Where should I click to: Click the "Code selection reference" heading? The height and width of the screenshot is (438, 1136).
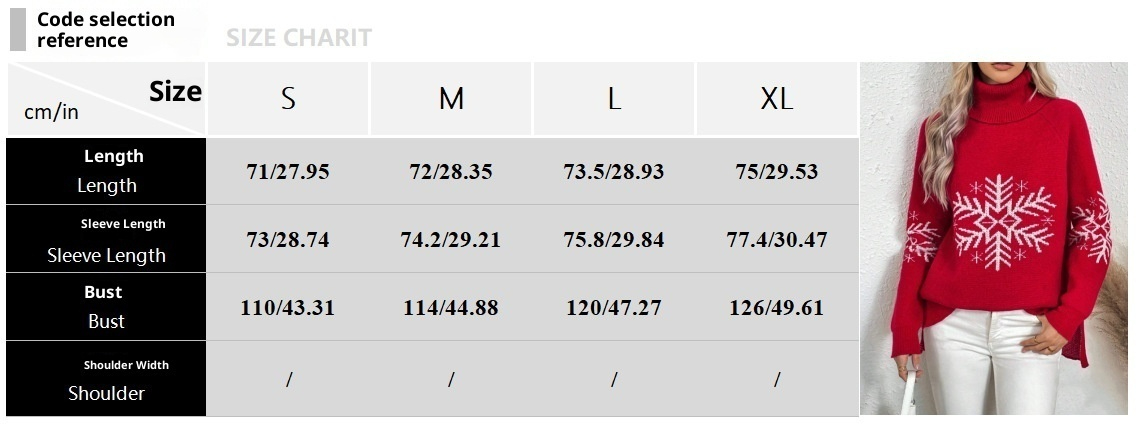click(105, 30)
